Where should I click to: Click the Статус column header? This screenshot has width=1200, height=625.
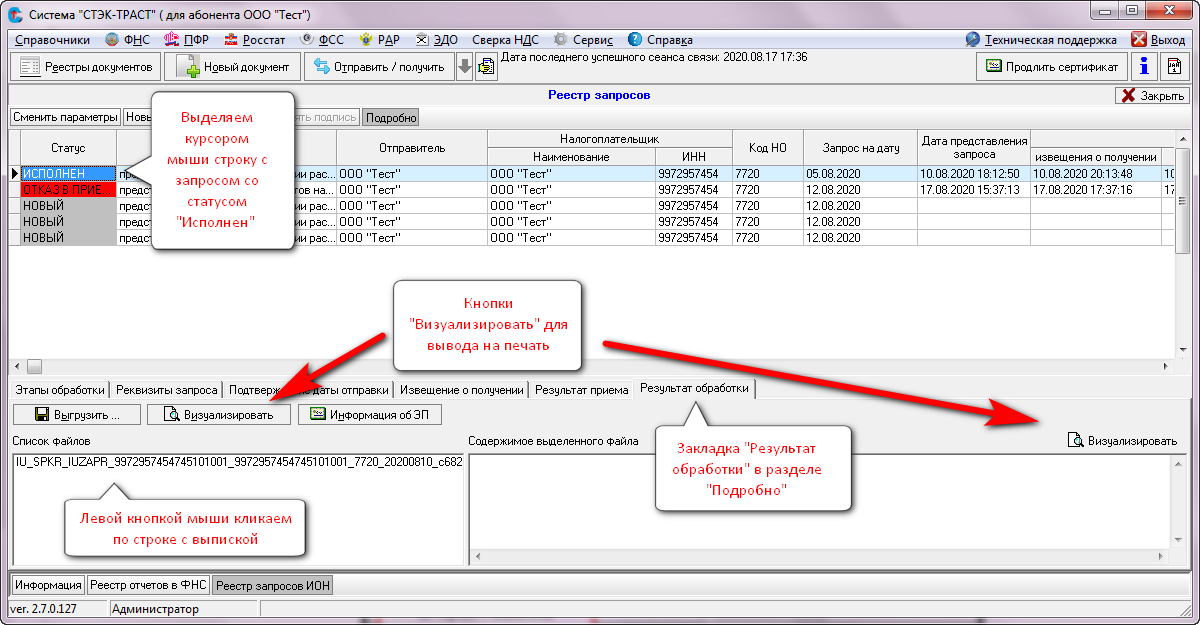[x=68, y=148]
